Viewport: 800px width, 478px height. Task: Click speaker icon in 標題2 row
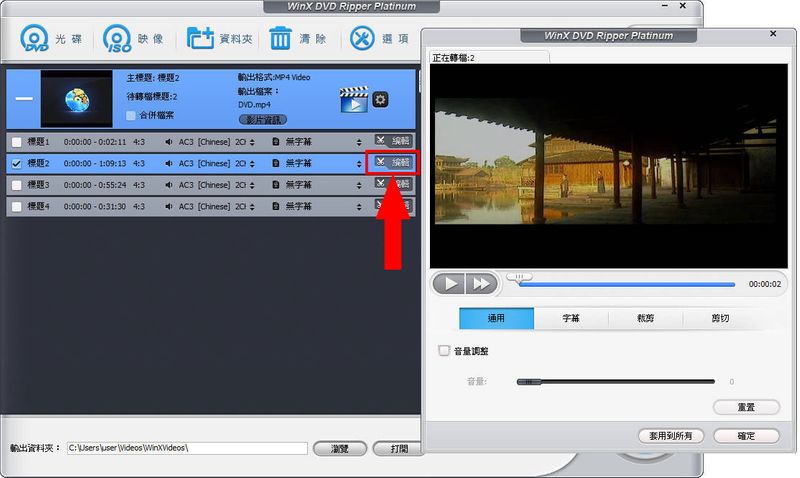pos(168,163)
